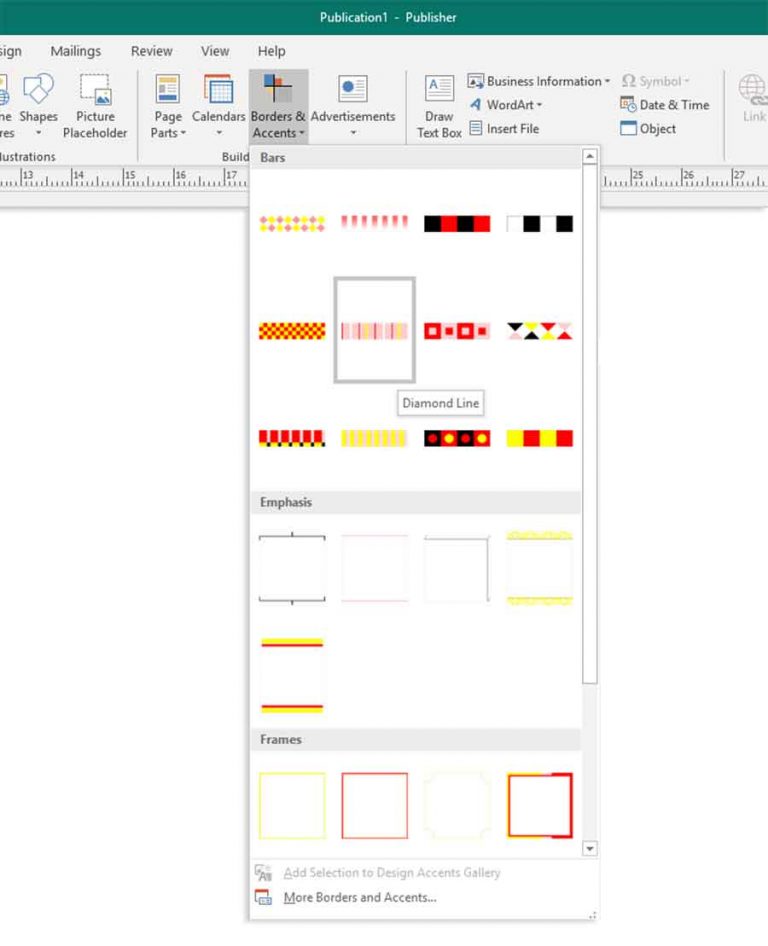Open the View tab
The height and width of the screenshot is (946, 768).
[x=215, y=51]
